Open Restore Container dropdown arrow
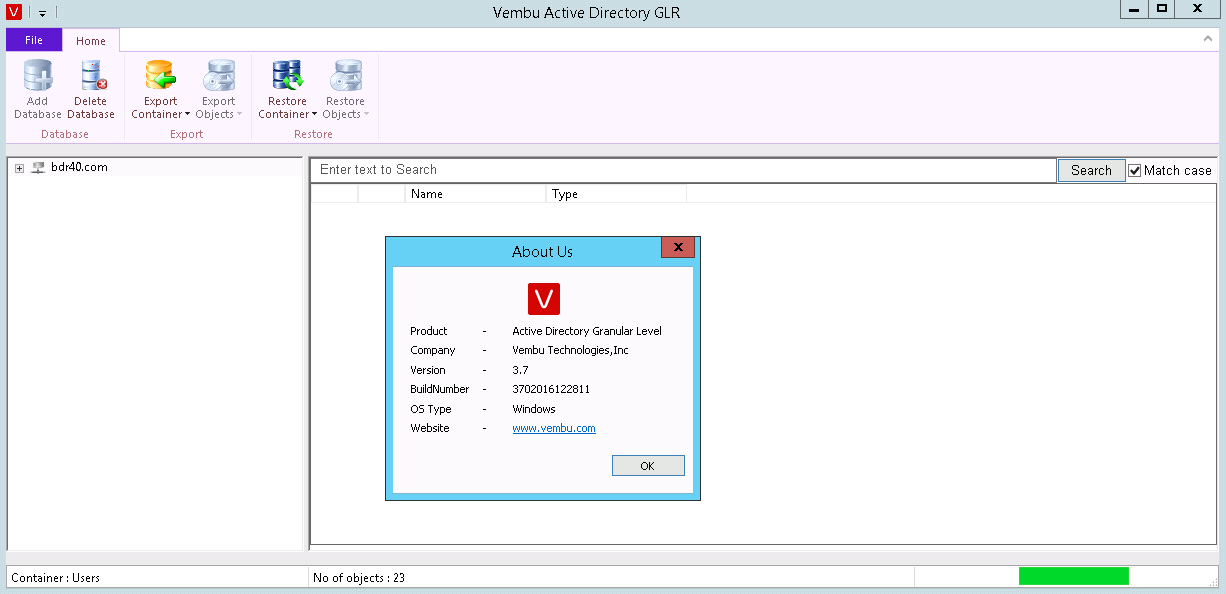 (x=314, y=114)
